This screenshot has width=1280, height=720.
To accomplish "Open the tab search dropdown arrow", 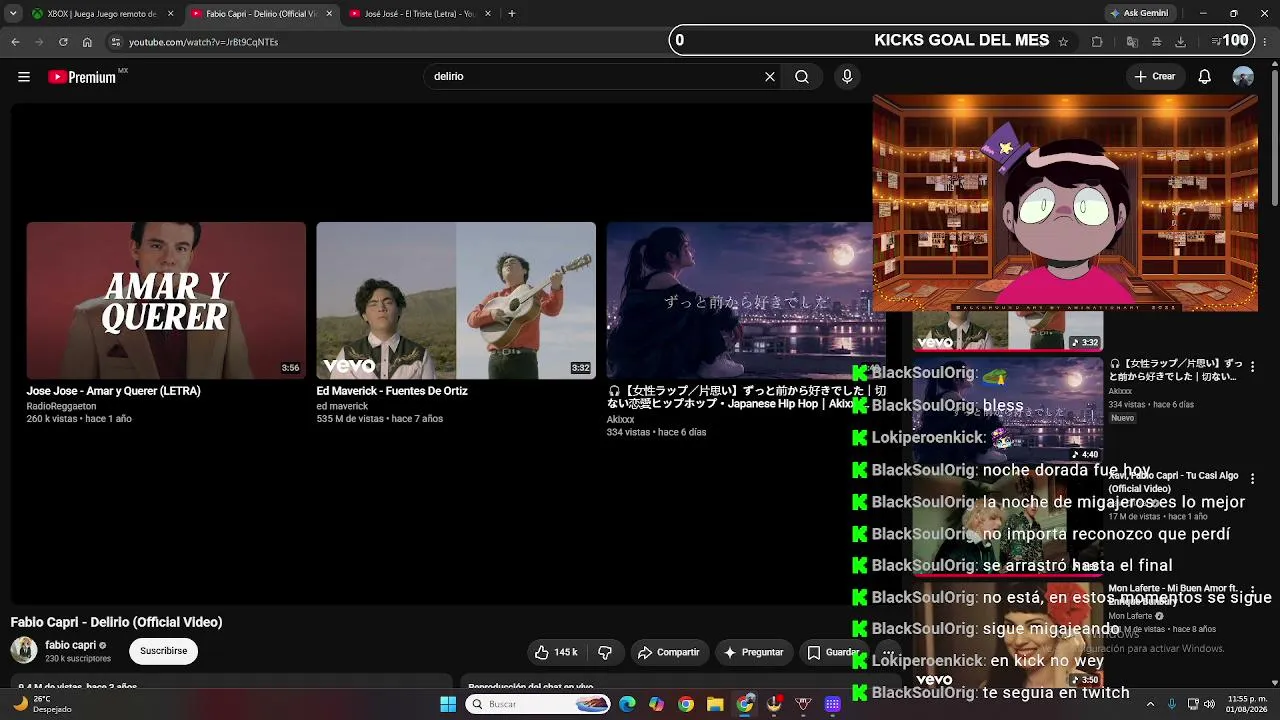I will click(x=13, y=14).
